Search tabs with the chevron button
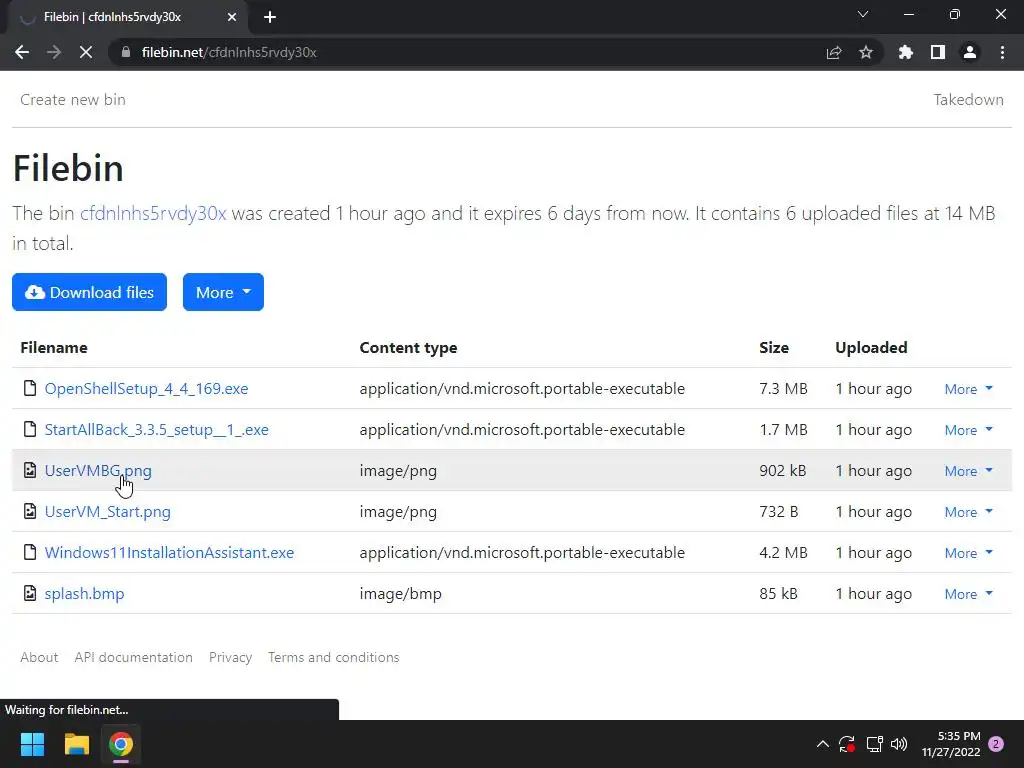Screen dimensions: 1024x768 [x=863, y=14]
